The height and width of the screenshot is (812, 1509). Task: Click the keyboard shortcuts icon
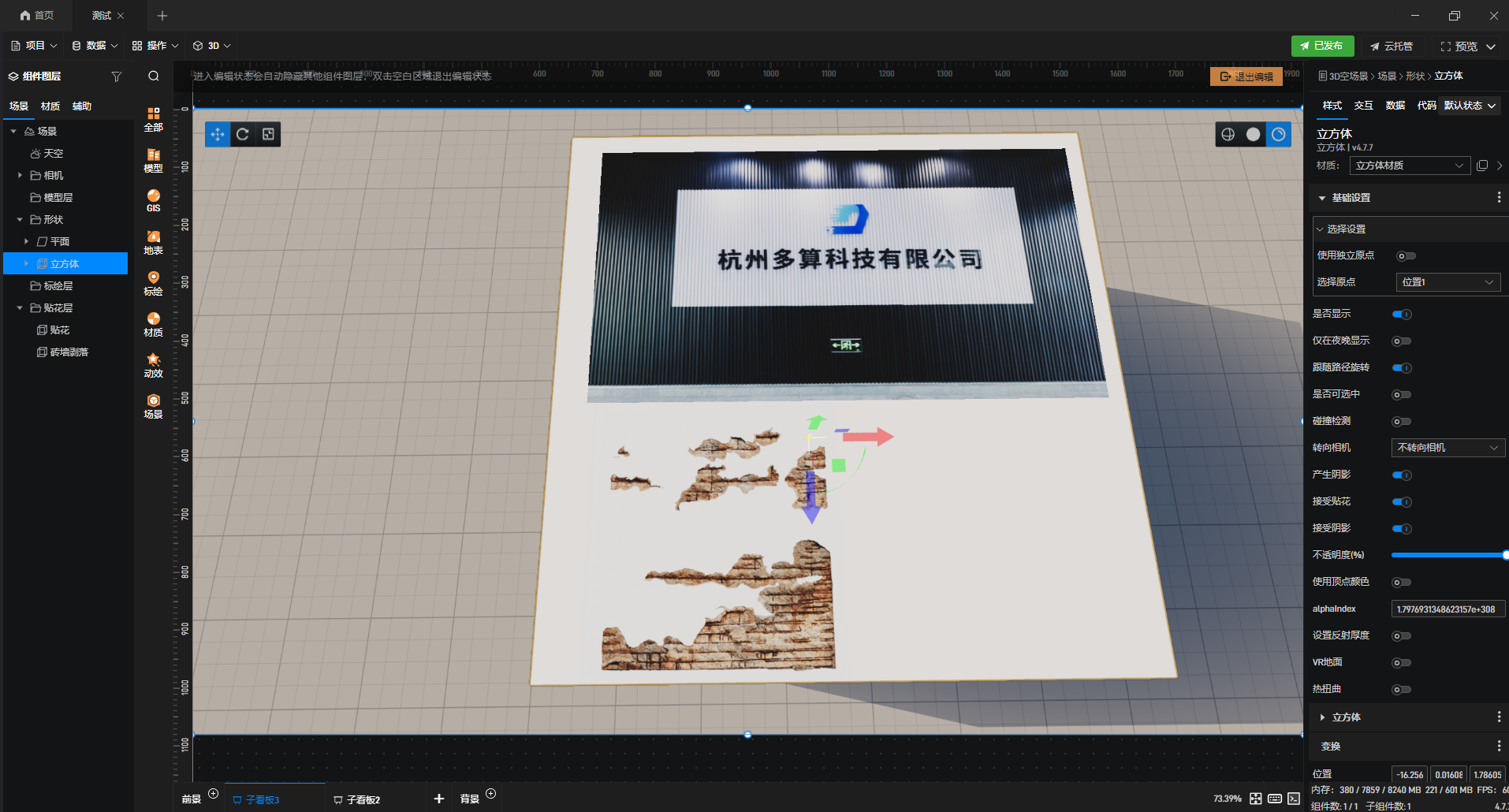[1275, 799]
